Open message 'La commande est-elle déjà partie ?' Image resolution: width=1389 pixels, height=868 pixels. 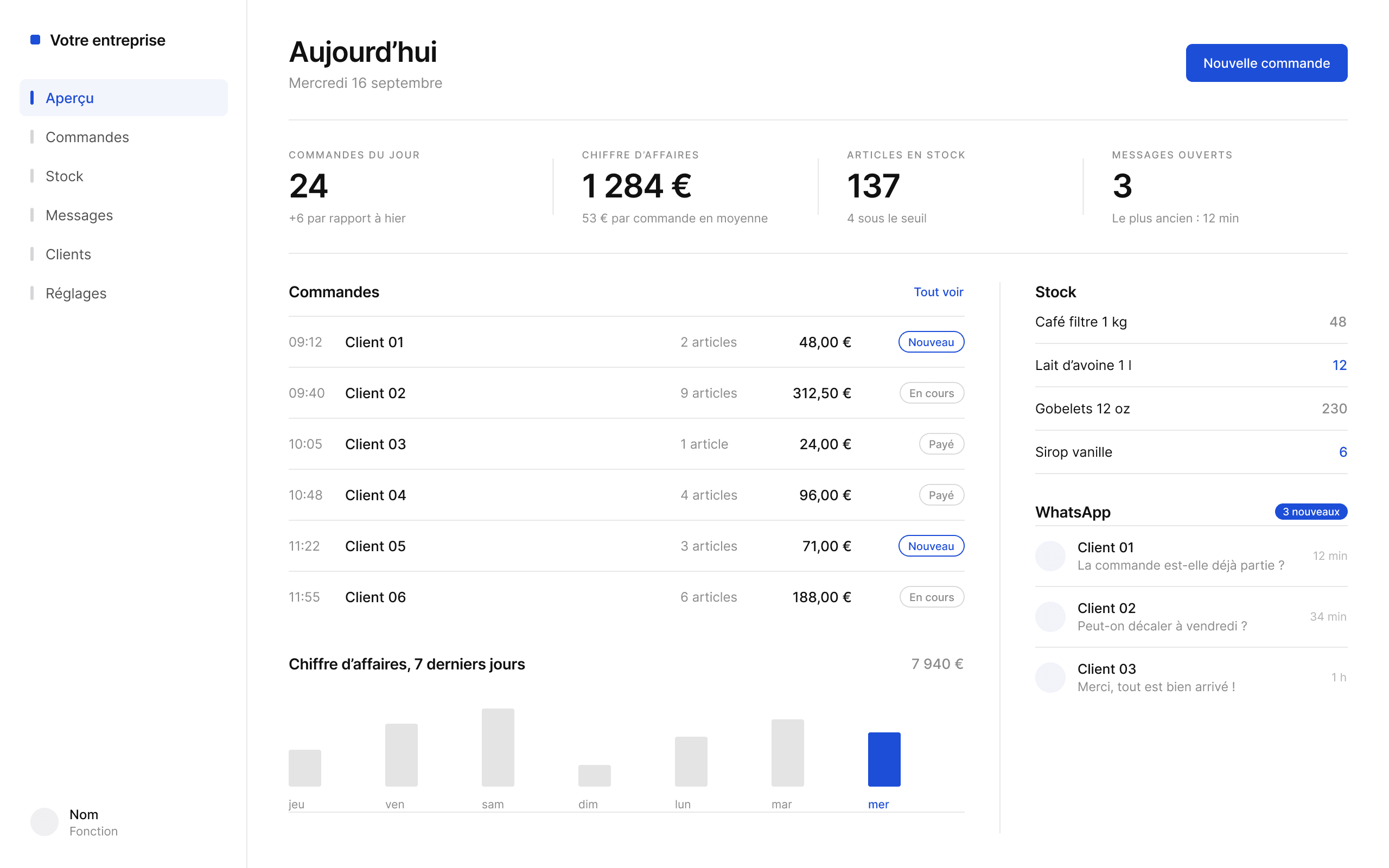point(1180,565)
